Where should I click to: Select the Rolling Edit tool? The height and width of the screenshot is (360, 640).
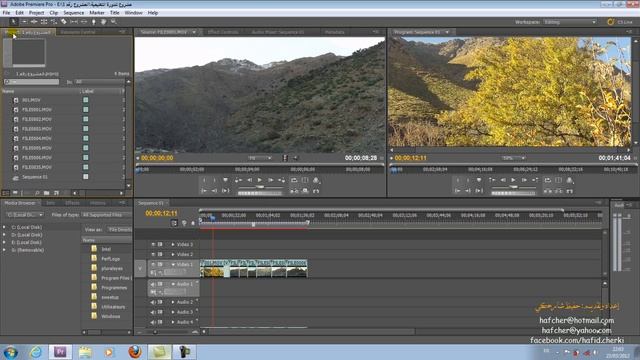pos(44,22)
